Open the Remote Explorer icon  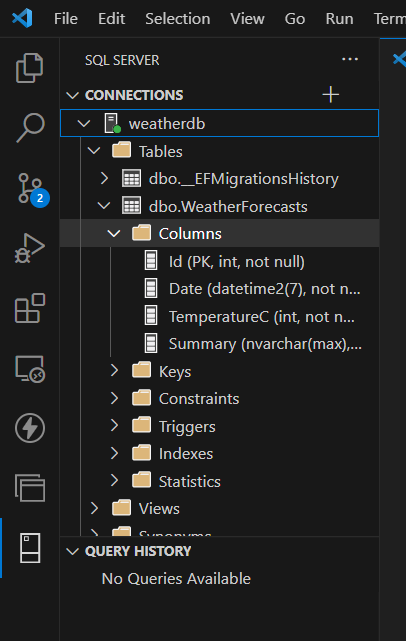30,368
